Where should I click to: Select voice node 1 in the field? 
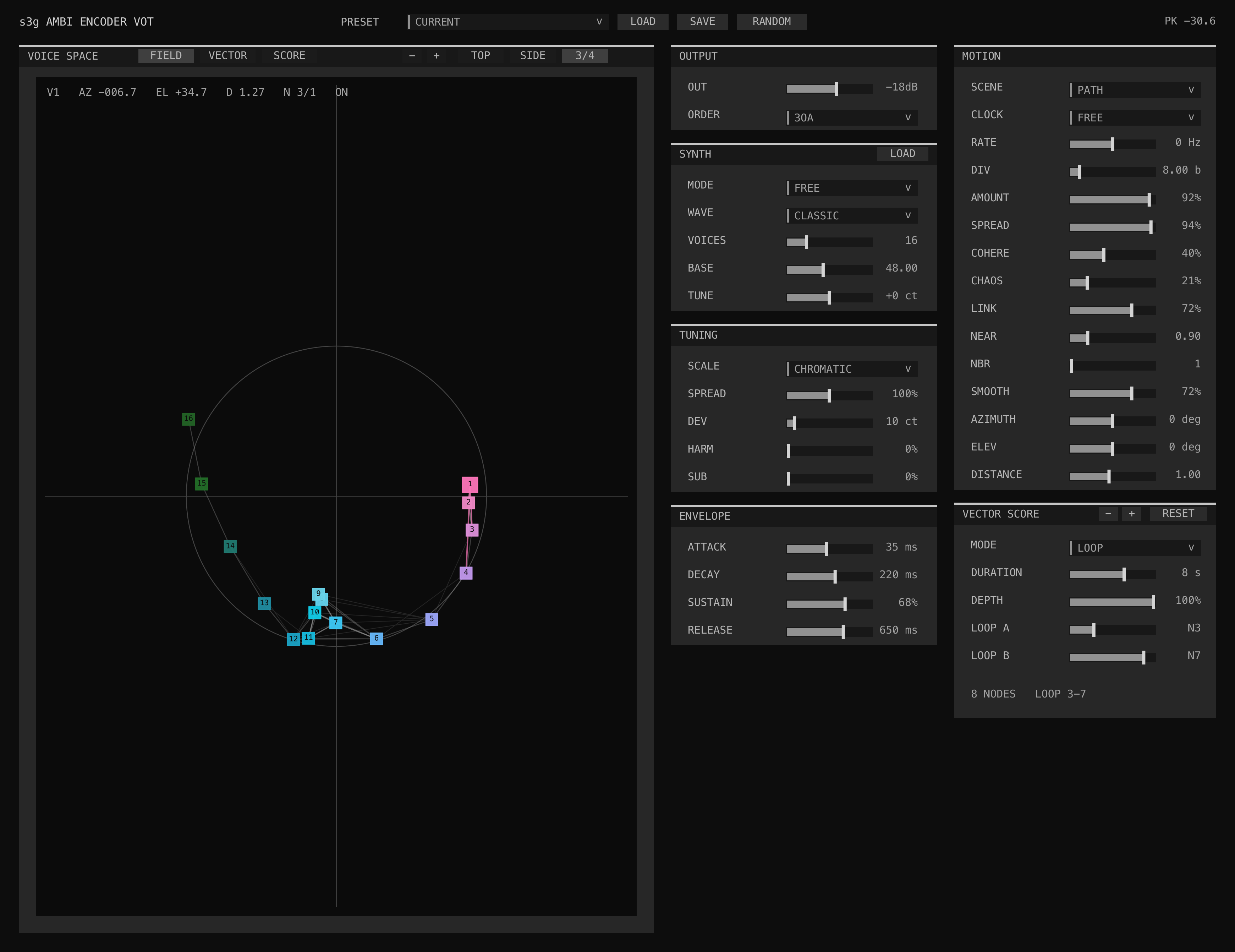click(x=470, y=484)
